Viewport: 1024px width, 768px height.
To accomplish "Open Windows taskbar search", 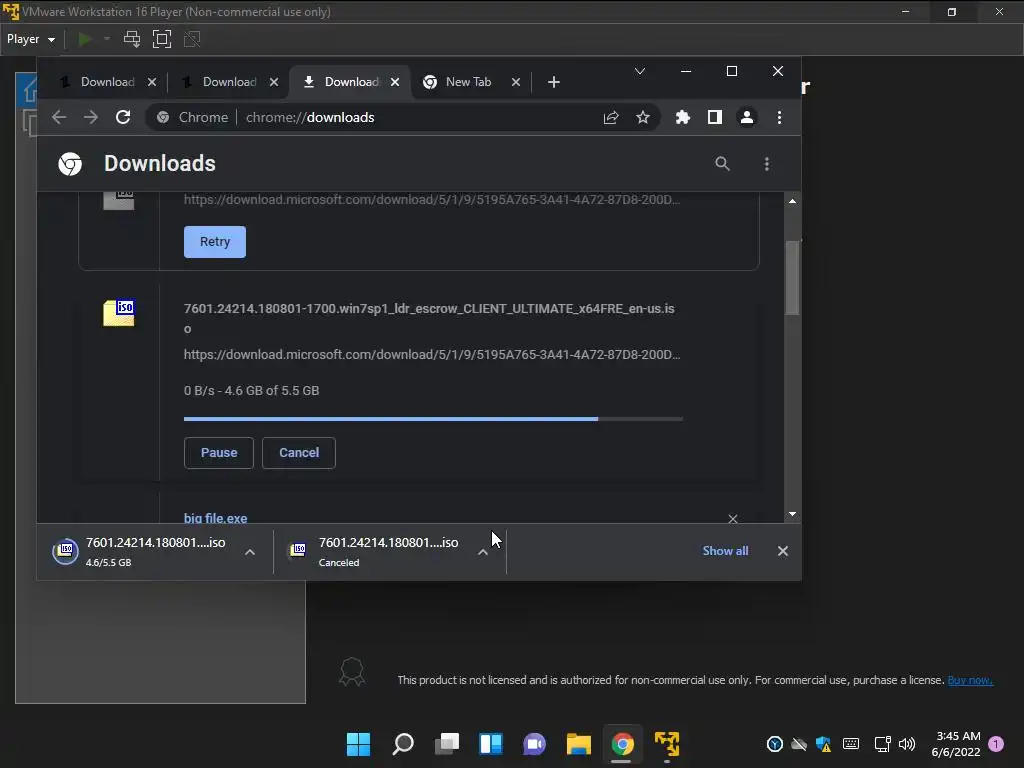I will point(403,744).
